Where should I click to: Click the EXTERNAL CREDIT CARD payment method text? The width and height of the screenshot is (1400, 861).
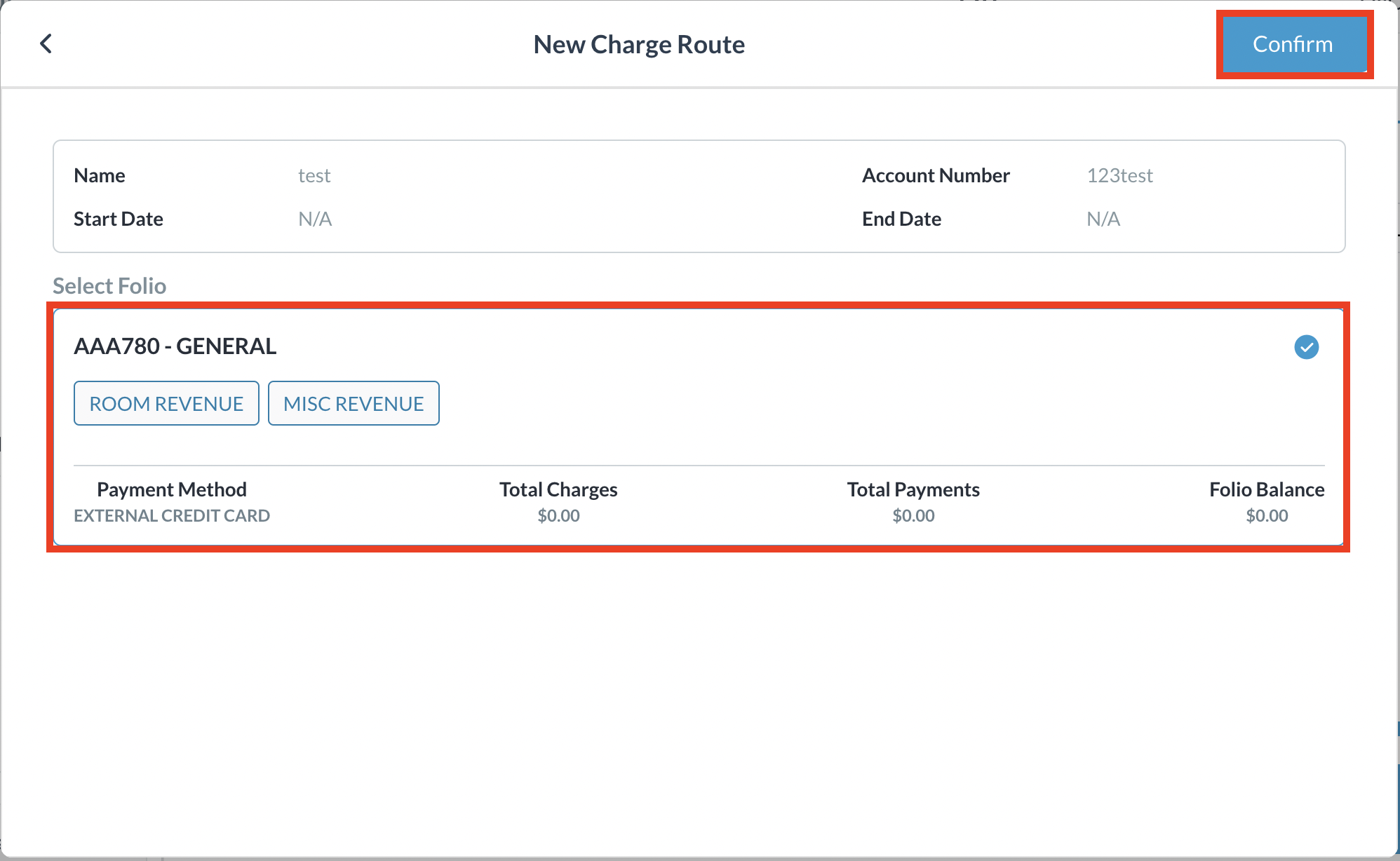pyautogui.click(x=172, y=516)
